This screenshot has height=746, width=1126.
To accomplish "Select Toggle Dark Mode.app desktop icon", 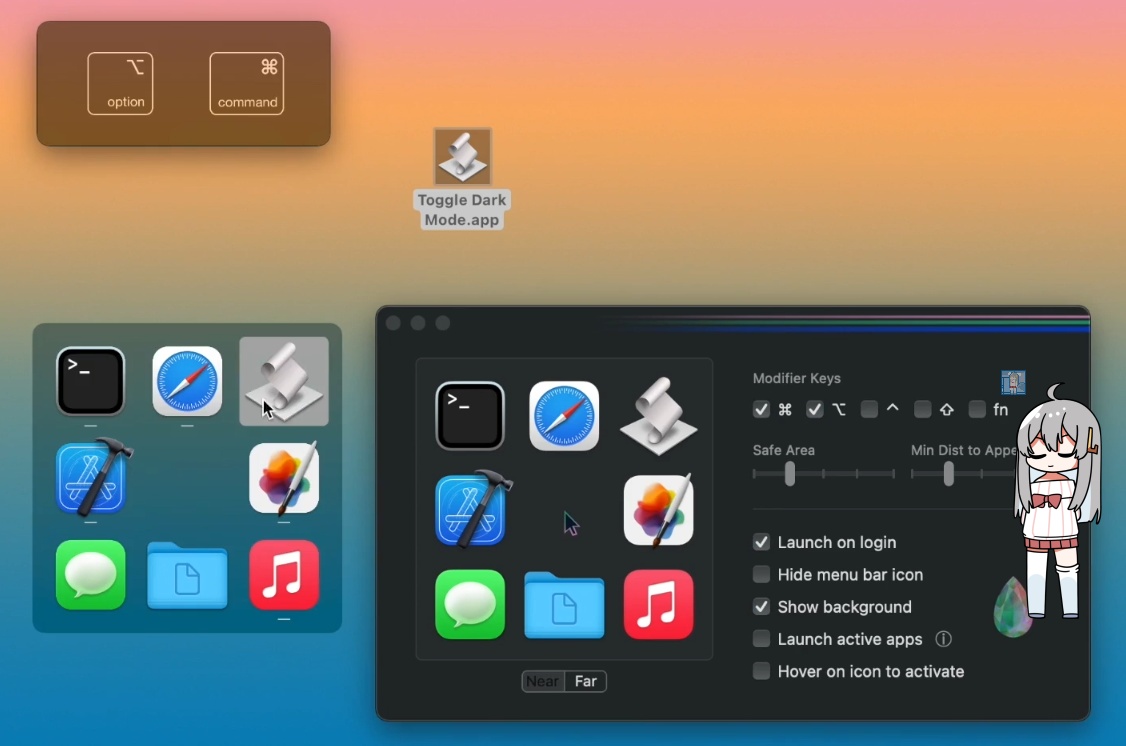I will pyautogui.click(x=462, y=179).
